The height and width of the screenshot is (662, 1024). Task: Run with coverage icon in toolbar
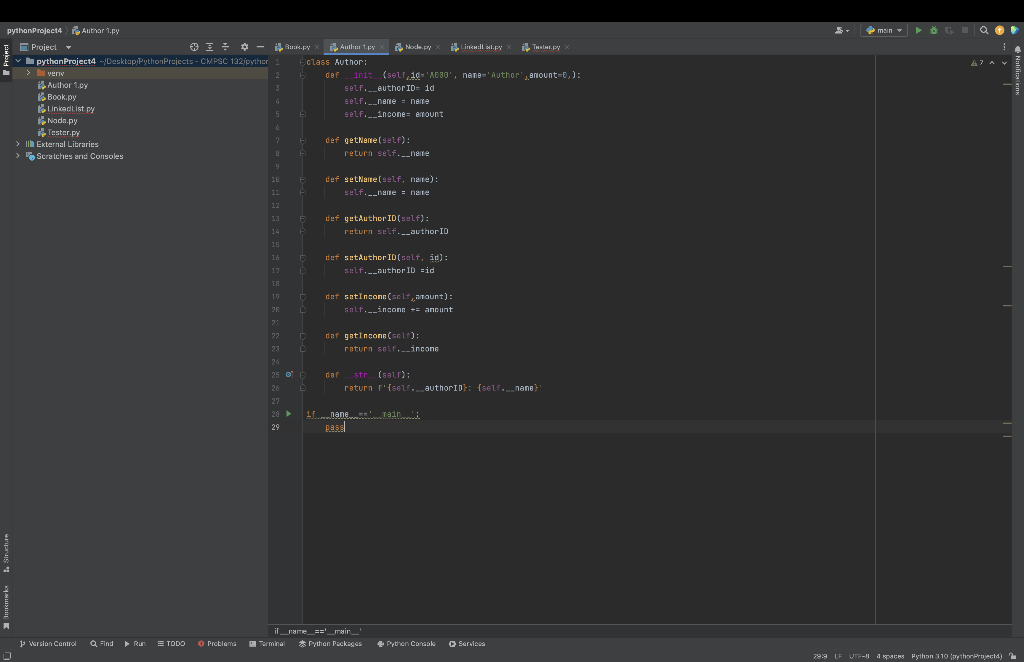tap(949, 30)
